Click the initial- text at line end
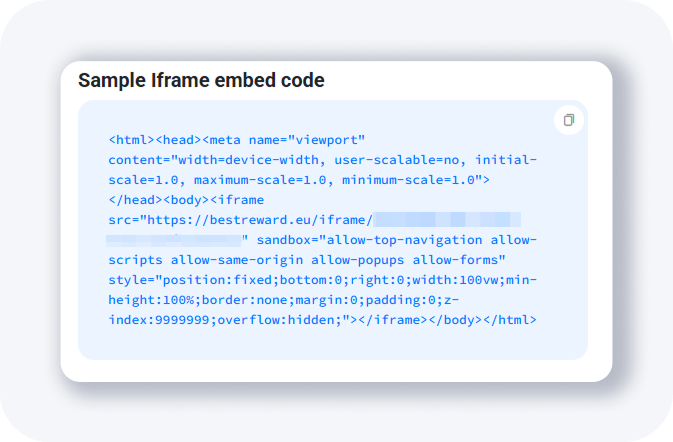 [509, 159]
